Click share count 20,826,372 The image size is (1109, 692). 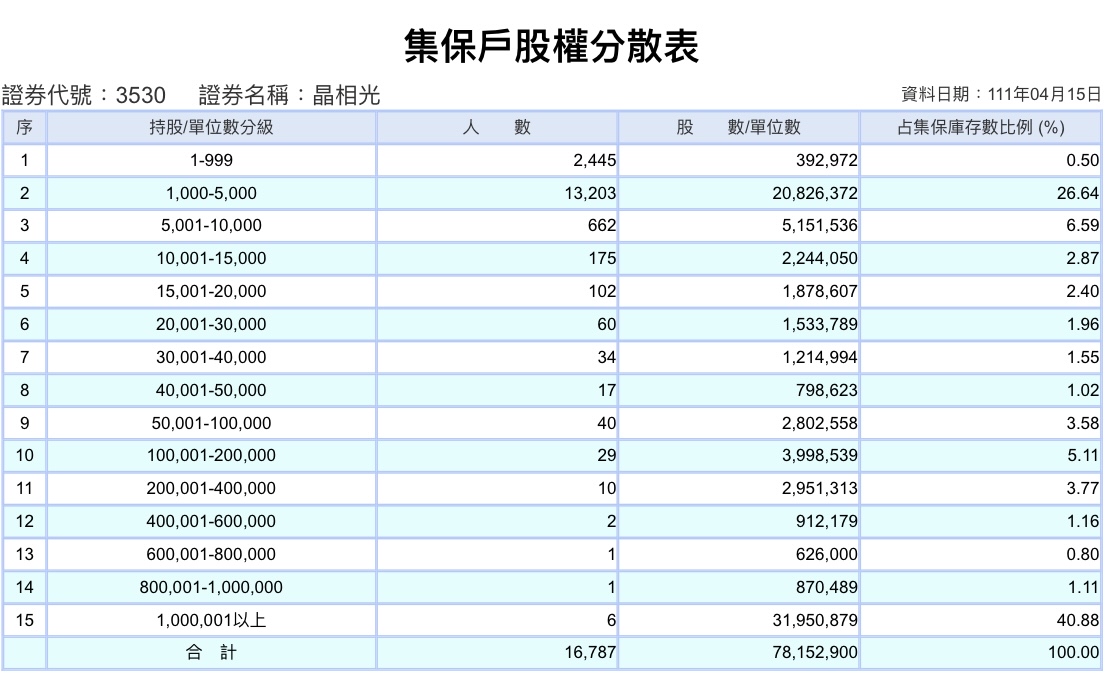coord(815,193)
